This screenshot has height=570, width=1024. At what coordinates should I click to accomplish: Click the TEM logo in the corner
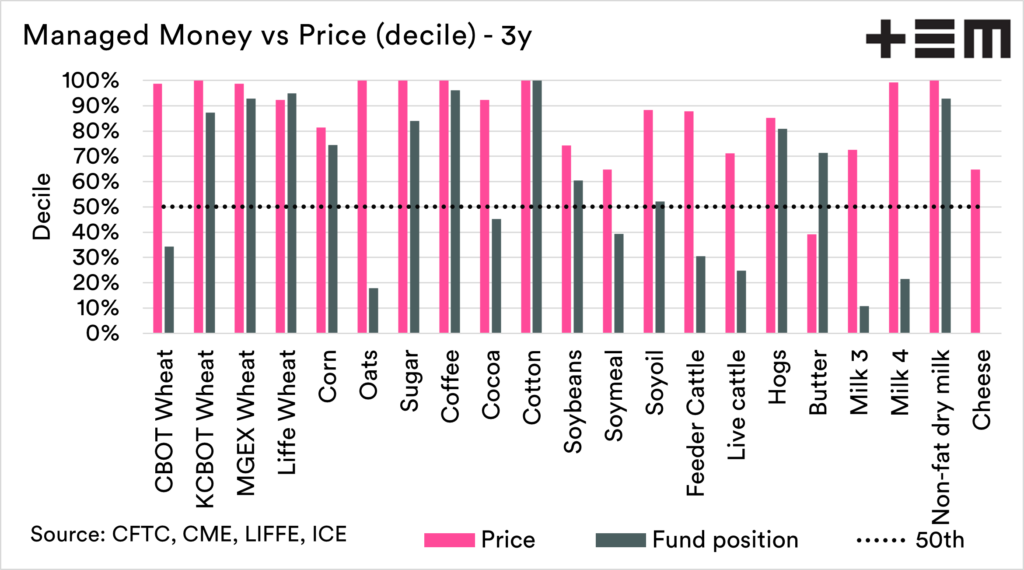[x=937, y=41]
